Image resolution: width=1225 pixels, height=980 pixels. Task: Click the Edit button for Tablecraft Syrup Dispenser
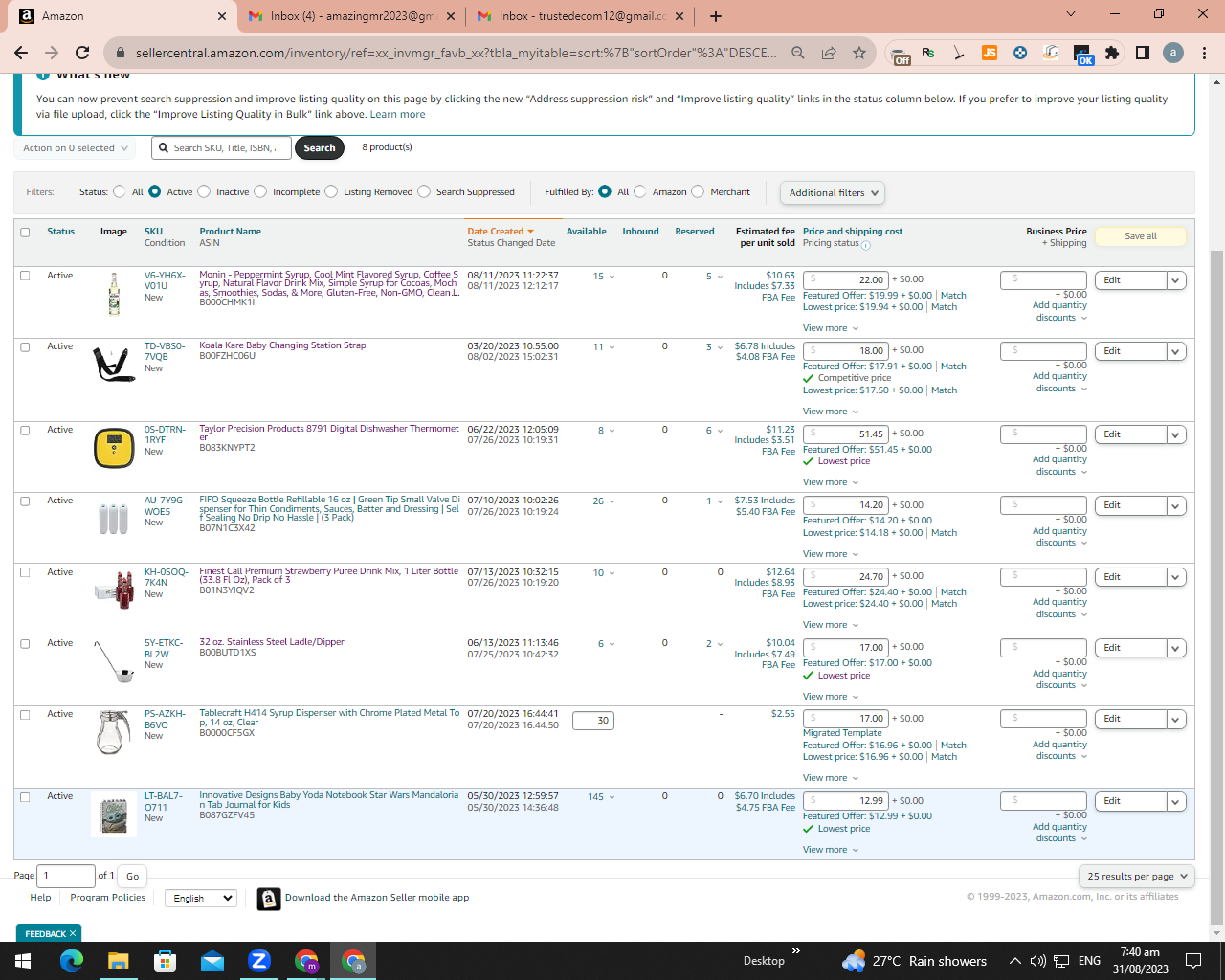point(1131,719)
